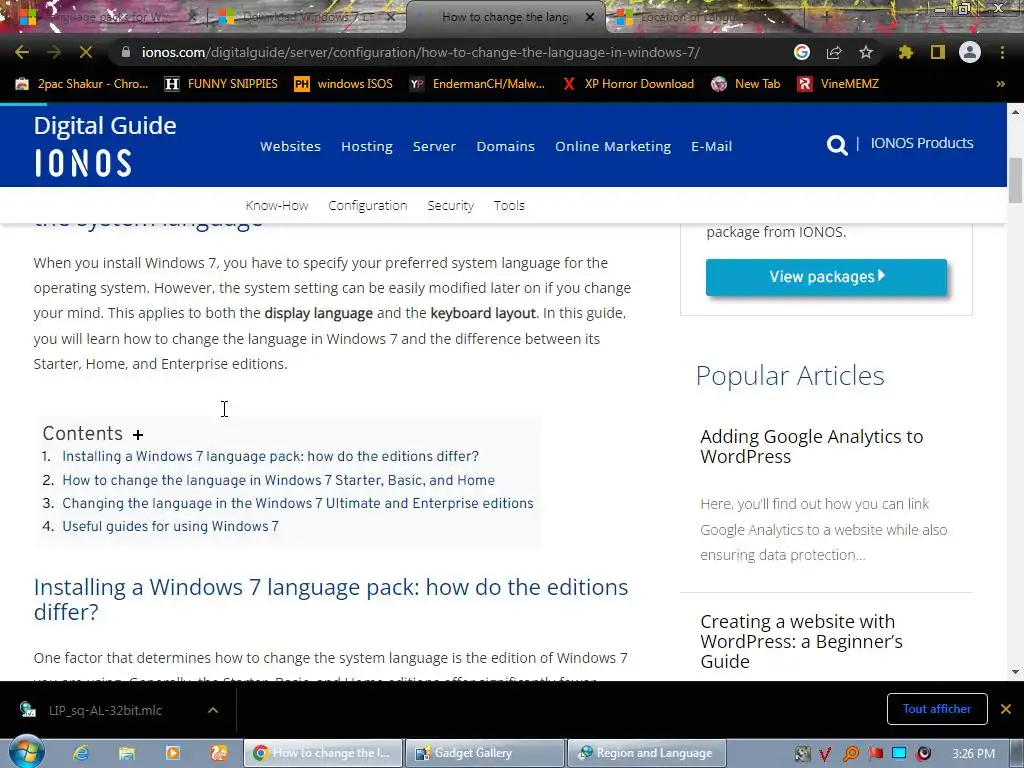Share this page via share icon
The height and width of the screenshot is (768, 1024).
pyautogui.click(x=834, y=52)
